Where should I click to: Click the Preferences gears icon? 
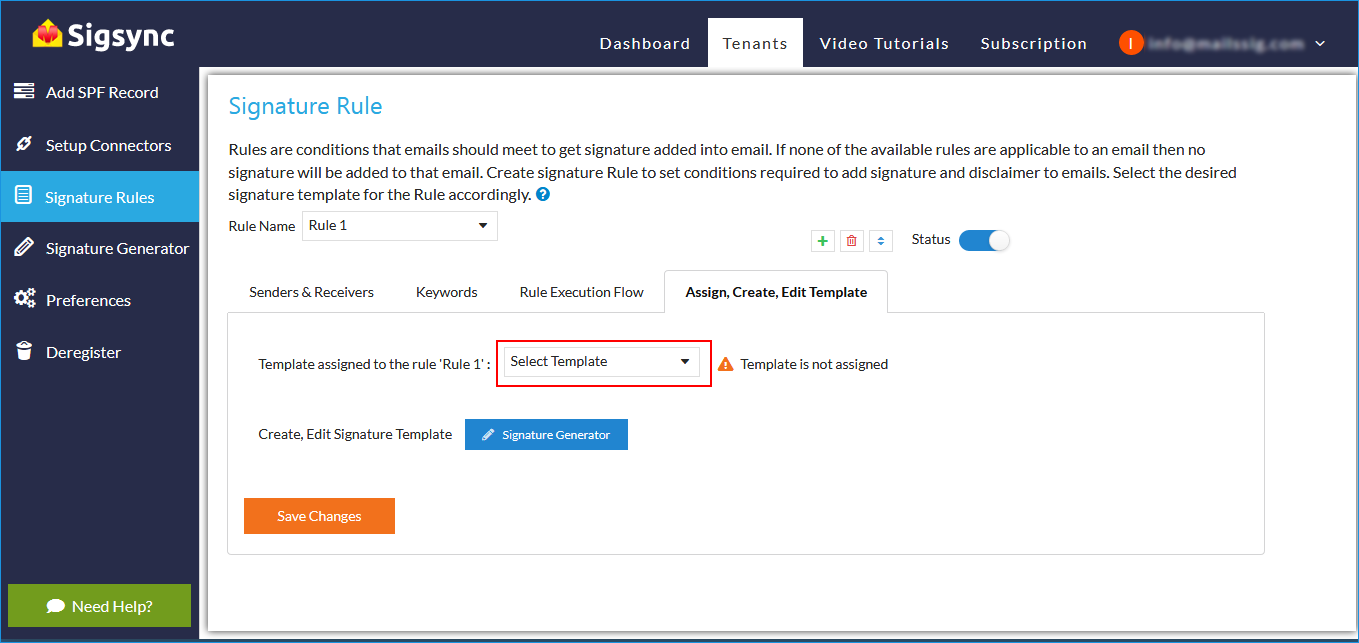pos(24,300)
